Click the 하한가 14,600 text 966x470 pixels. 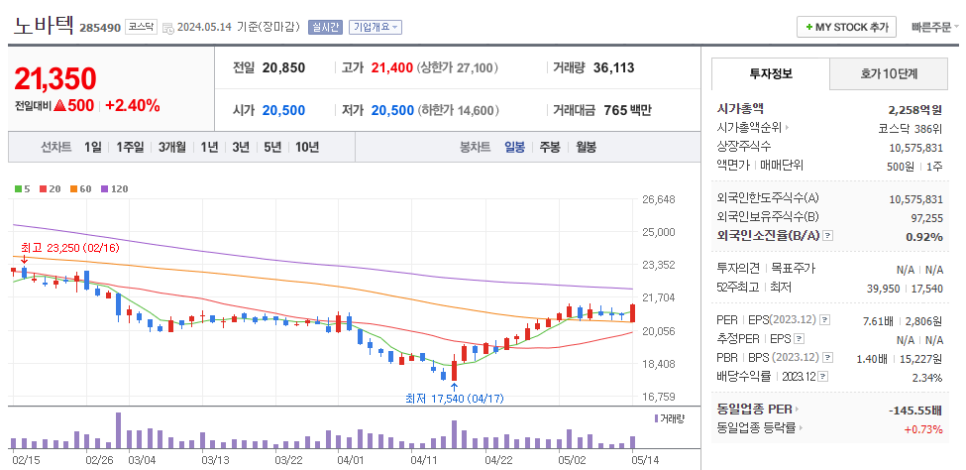(x=458, y=110)
